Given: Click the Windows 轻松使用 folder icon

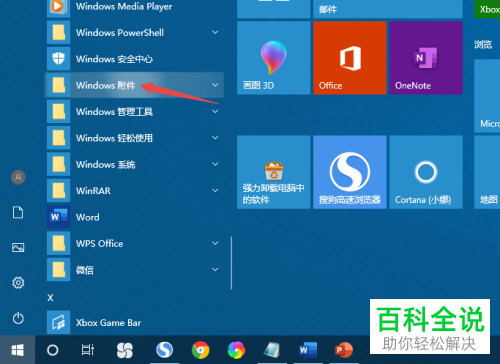Looking at the screenshot, I should tap(58, 138).
